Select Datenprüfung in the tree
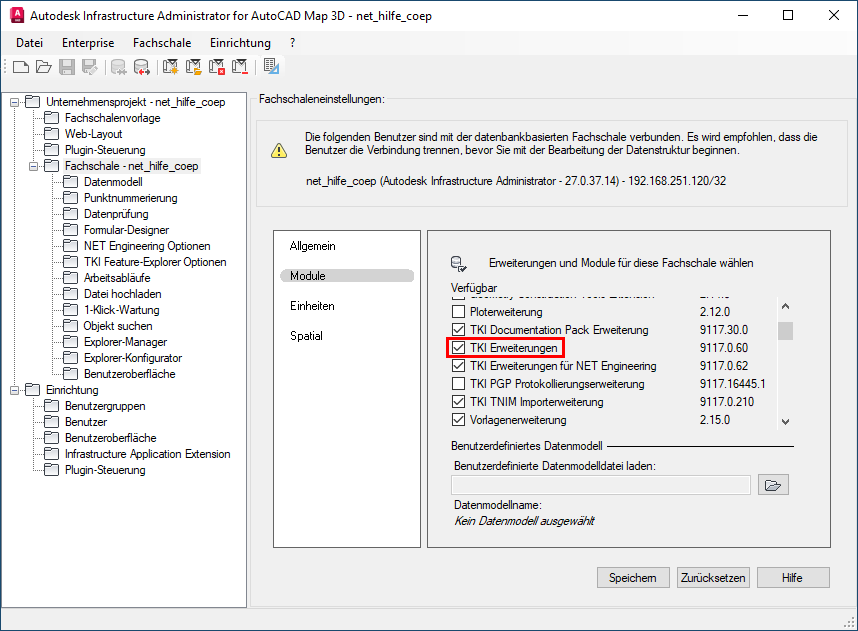 pos(116,214)
